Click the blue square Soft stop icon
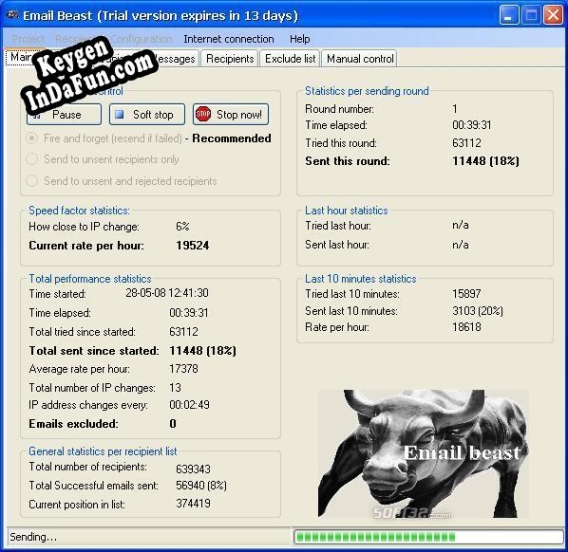This screenshot has width=568, height=552. click(x=119, y=114)
